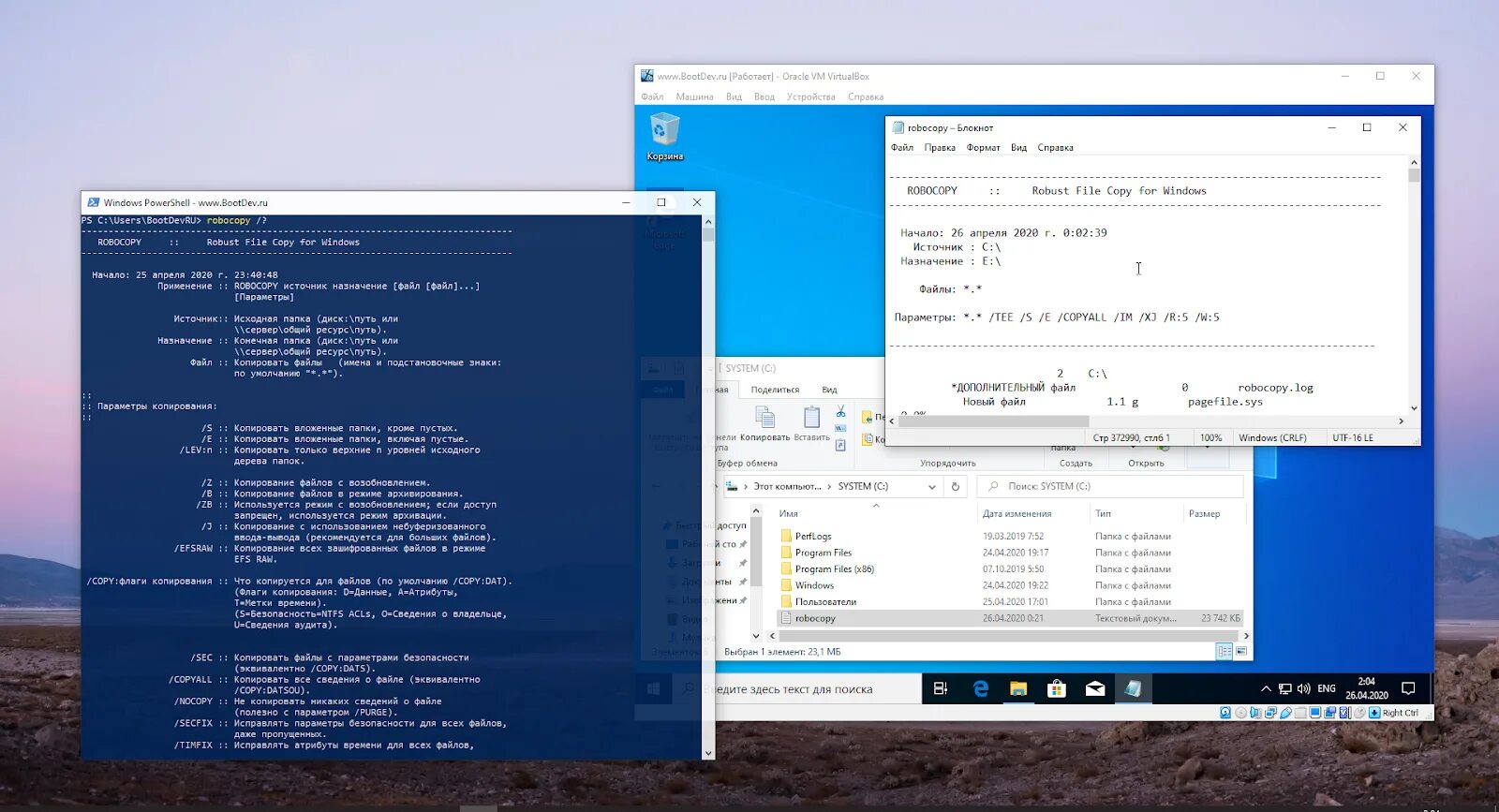This screenshot has height=812, width=1499.
Task: Click the Notepad icon in robocopy title bar
Action: tap(898, 127)
